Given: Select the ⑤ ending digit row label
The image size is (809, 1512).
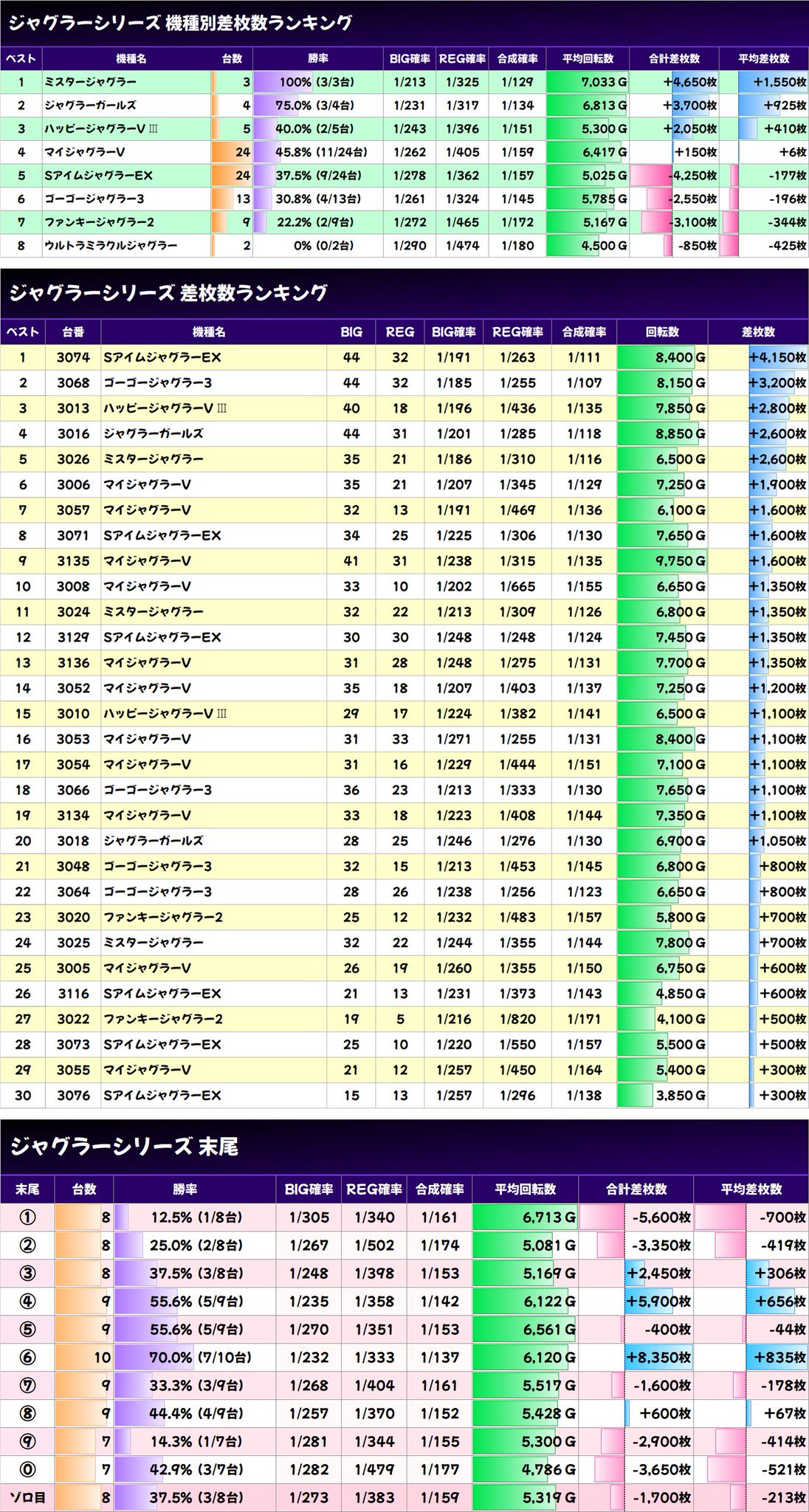Looking at the screenshot, I should 27,1330.
